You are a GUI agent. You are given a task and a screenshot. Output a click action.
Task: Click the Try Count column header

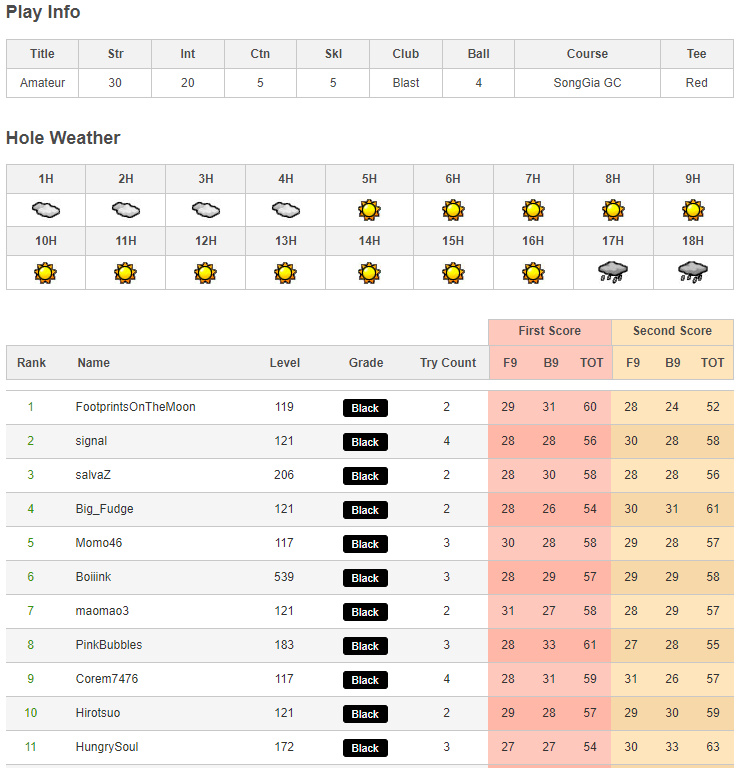click(448, 363)
